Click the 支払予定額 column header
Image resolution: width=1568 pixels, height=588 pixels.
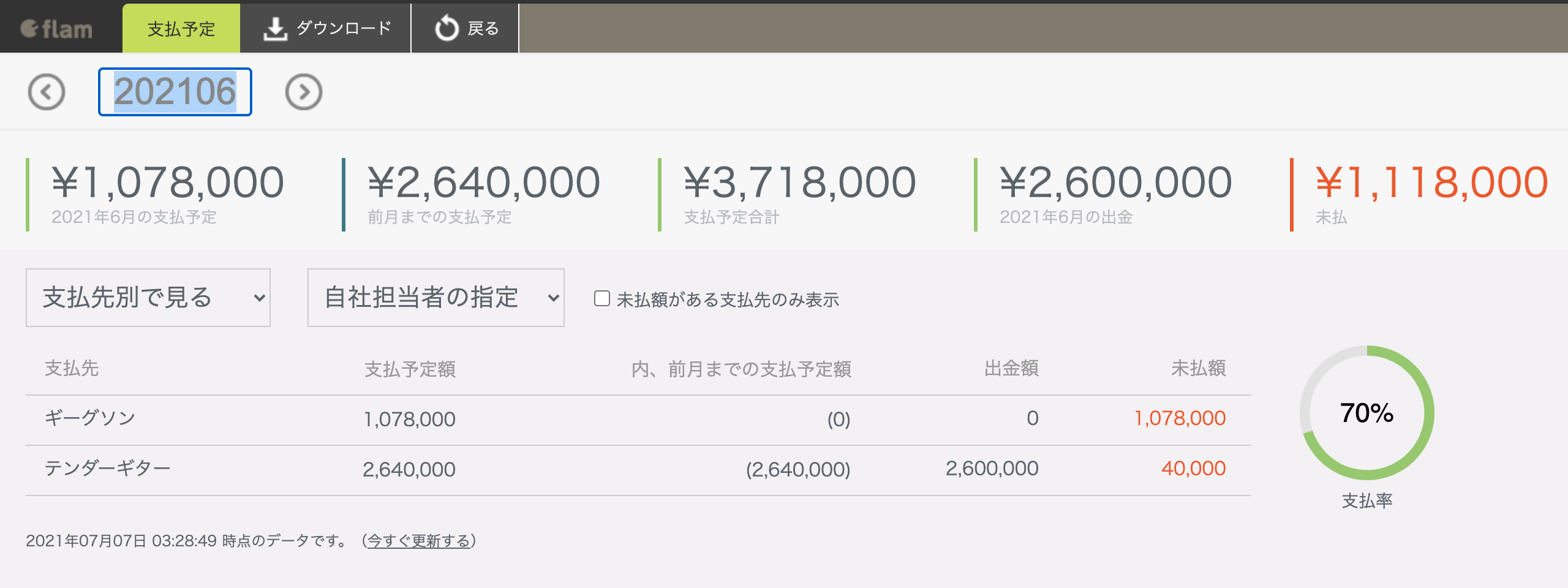tap(410, 369)
